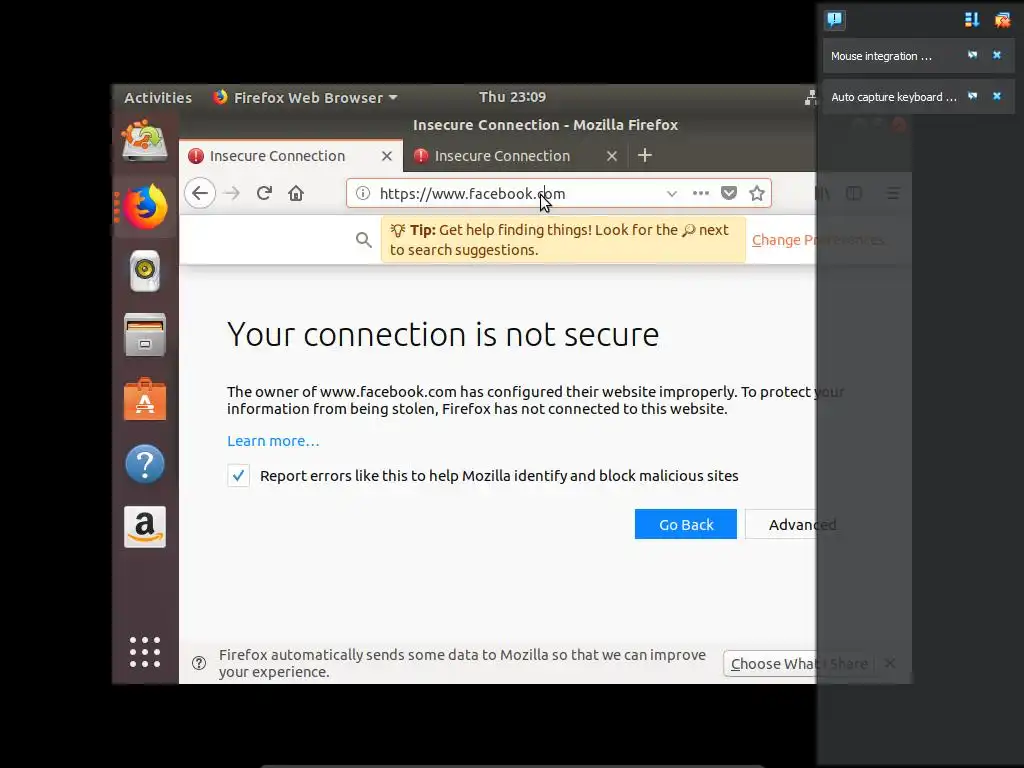Image resolution: width=1024 pixels, height=768 pixels.
Task: Open Ubuntu Software from the dock
Action: (x=145, y=399)
